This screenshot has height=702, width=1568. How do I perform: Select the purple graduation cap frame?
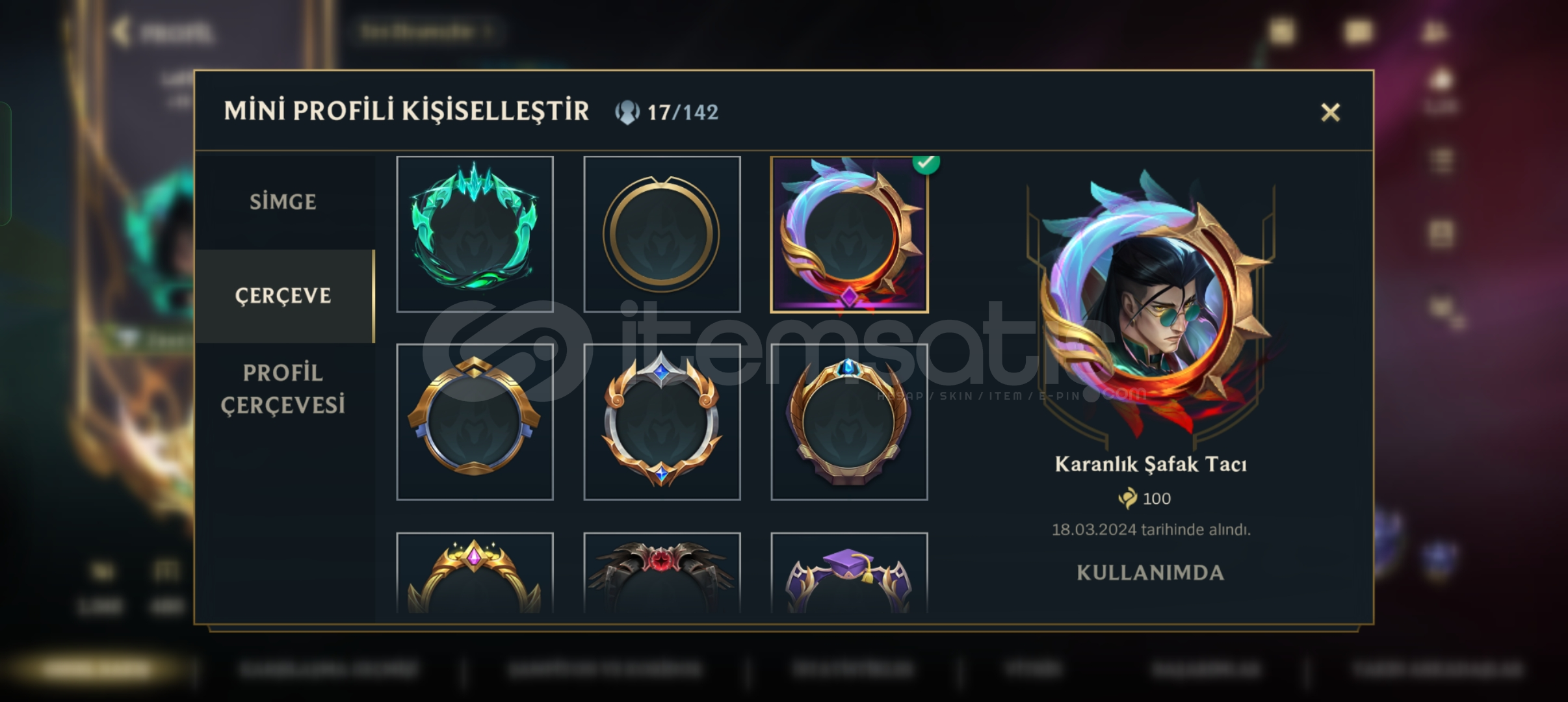coord(849,573)
